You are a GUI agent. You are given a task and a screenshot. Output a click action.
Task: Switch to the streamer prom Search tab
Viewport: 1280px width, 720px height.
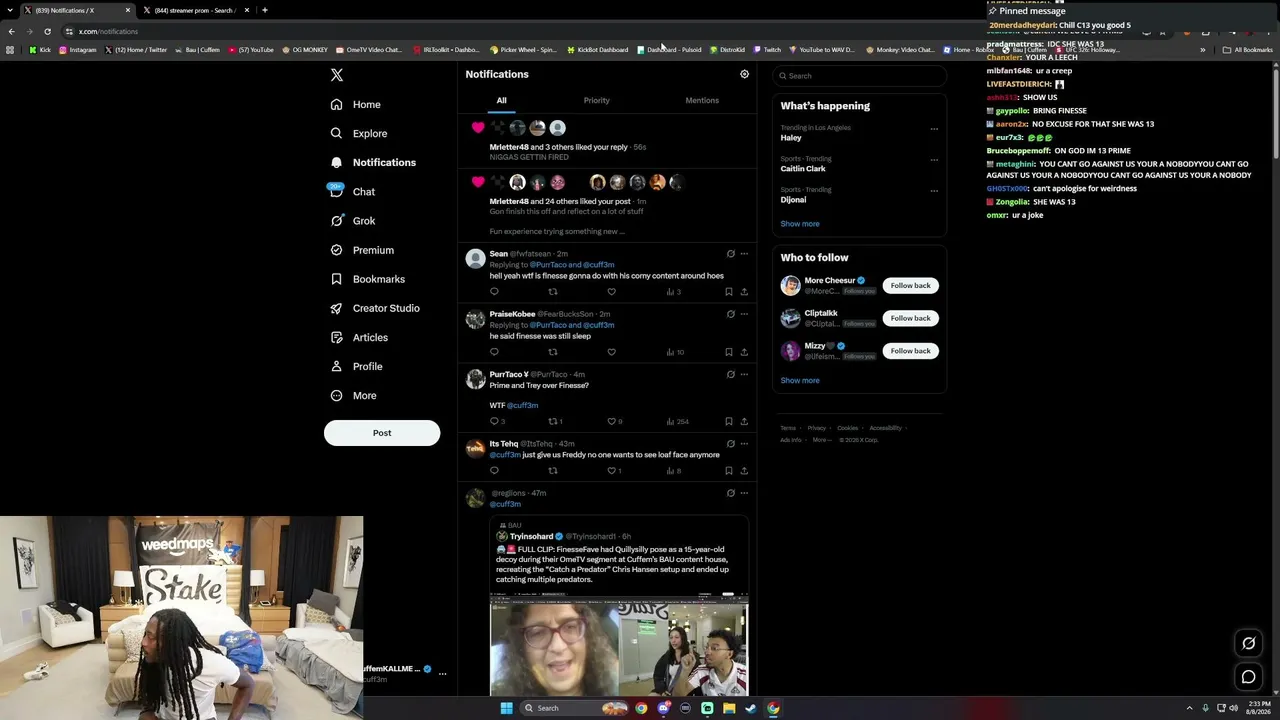click(195, 10)
